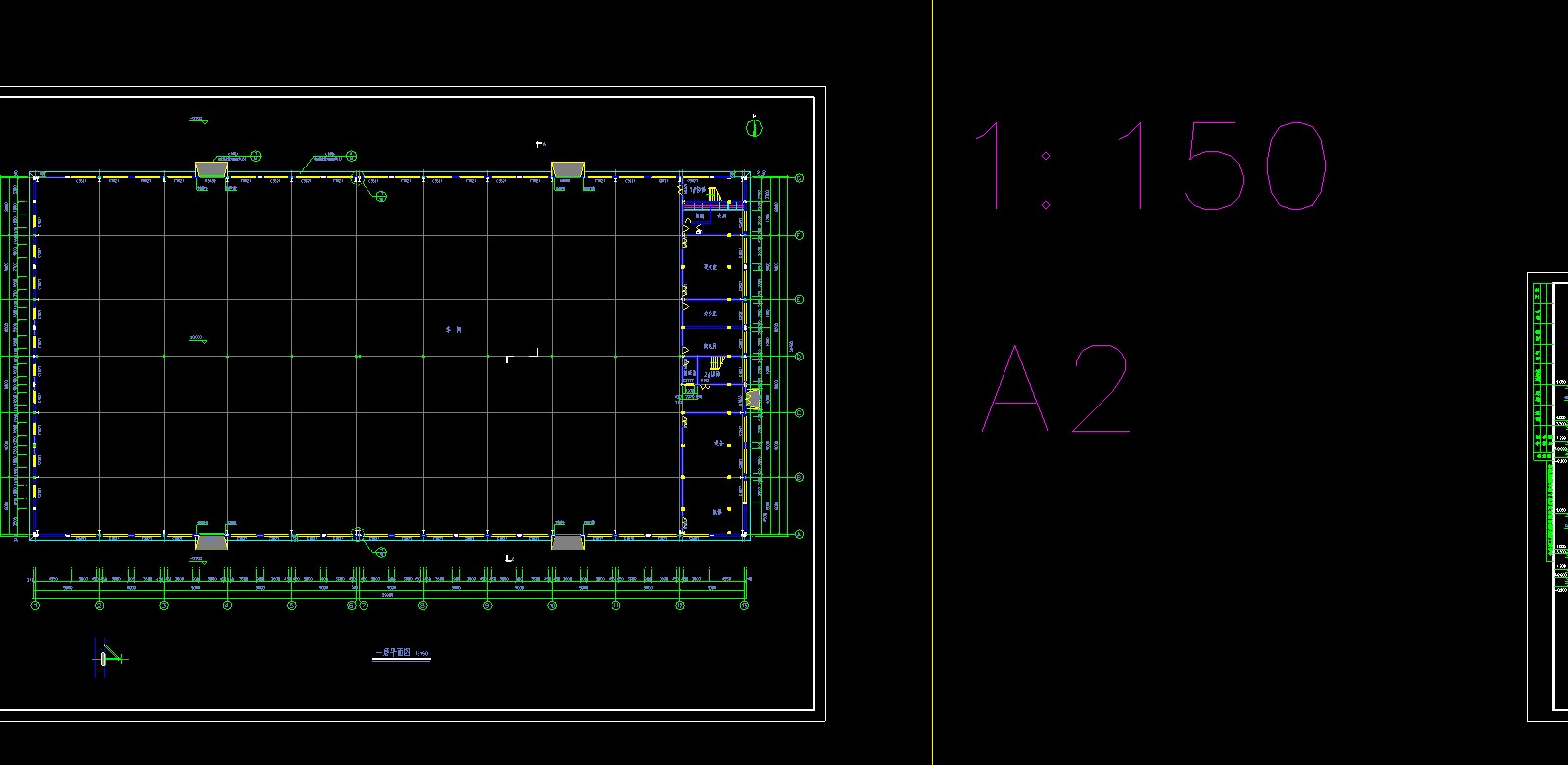1568x765 pixels.
Task: Select the partial drawing sheet at right edge
Action: (1548, 495)
